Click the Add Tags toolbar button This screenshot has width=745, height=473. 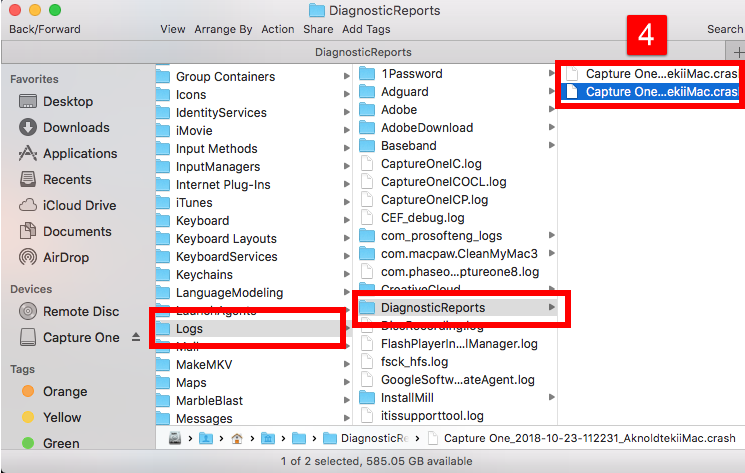coord(366,29)
